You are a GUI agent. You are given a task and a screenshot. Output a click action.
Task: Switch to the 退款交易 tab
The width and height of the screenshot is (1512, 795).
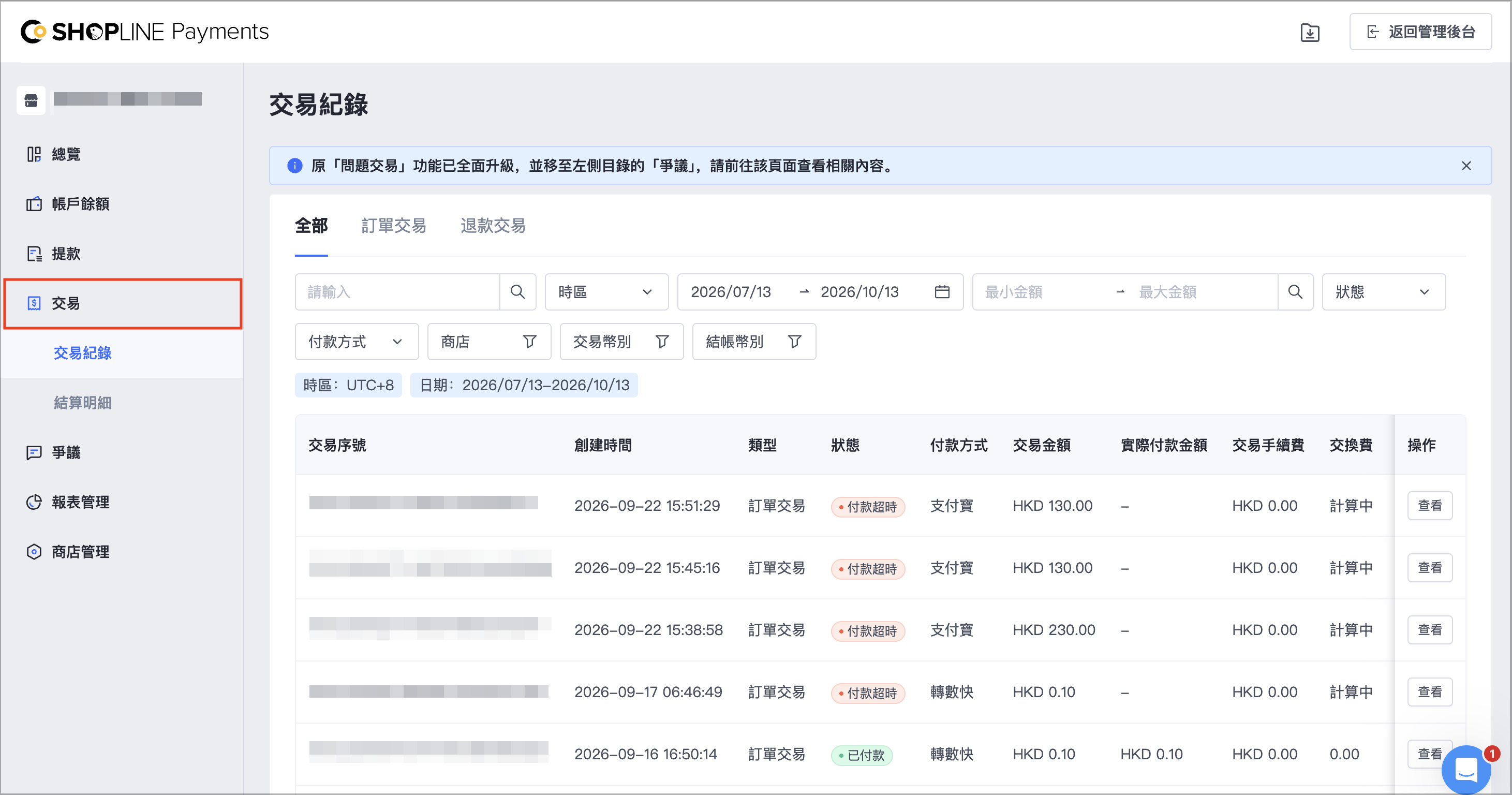coord(493,226)
